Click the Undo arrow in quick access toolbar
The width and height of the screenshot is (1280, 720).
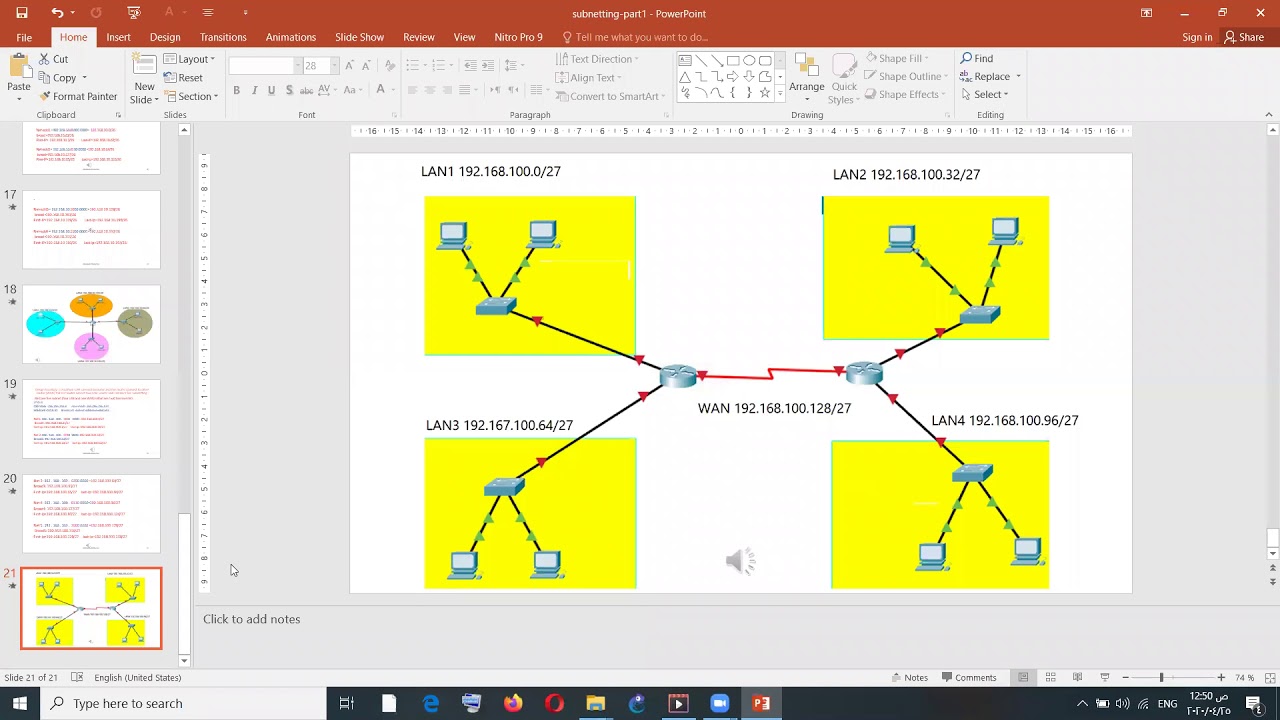58,13
